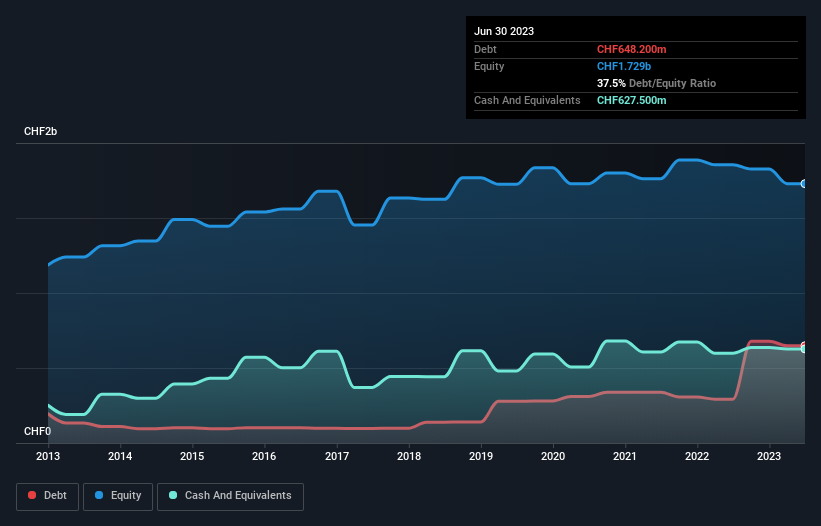Select the Debt endpoint marker at 2023
Viewport: 821px width, 526px height.
coord(804,345)
